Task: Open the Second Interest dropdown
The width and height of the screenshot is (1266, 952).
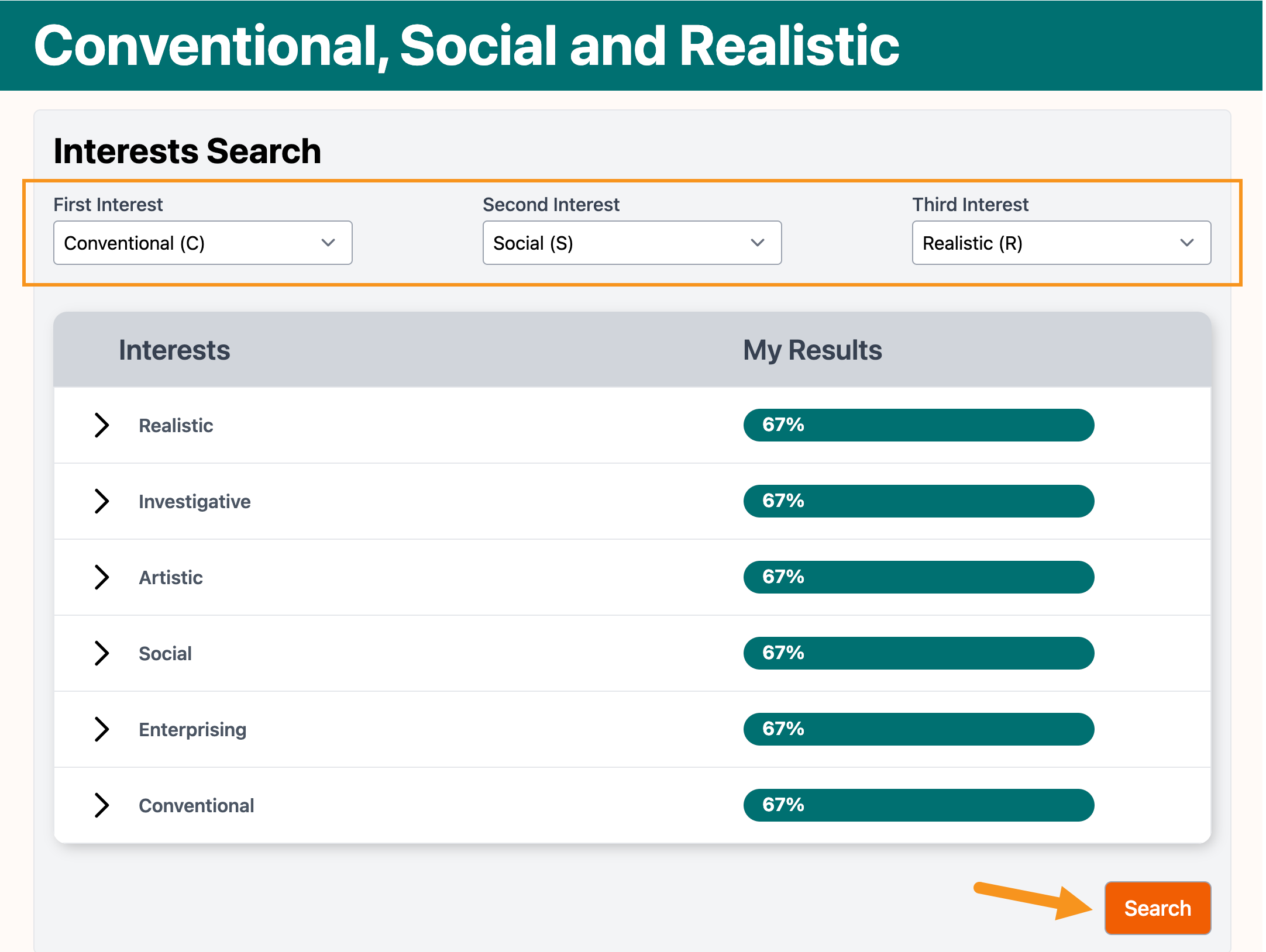Action: click(632, 243)
